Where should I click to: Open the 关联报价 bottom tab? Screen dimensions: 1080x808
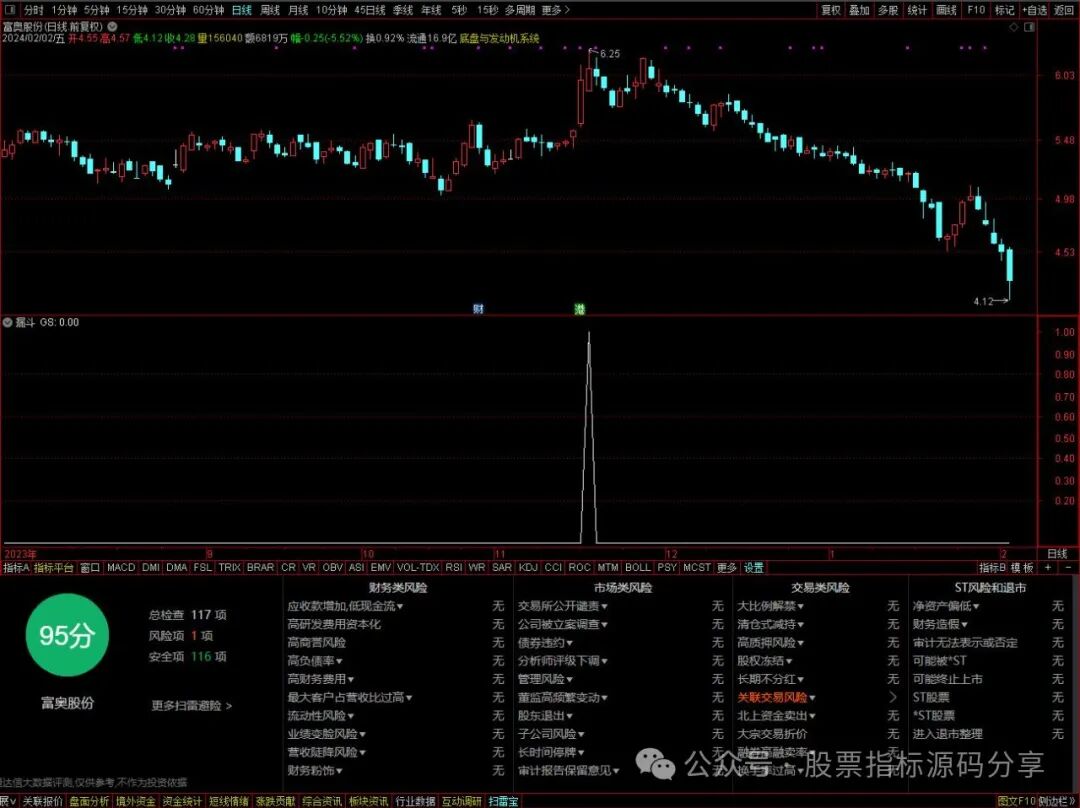pyautogui.click(x=42, y=801)
